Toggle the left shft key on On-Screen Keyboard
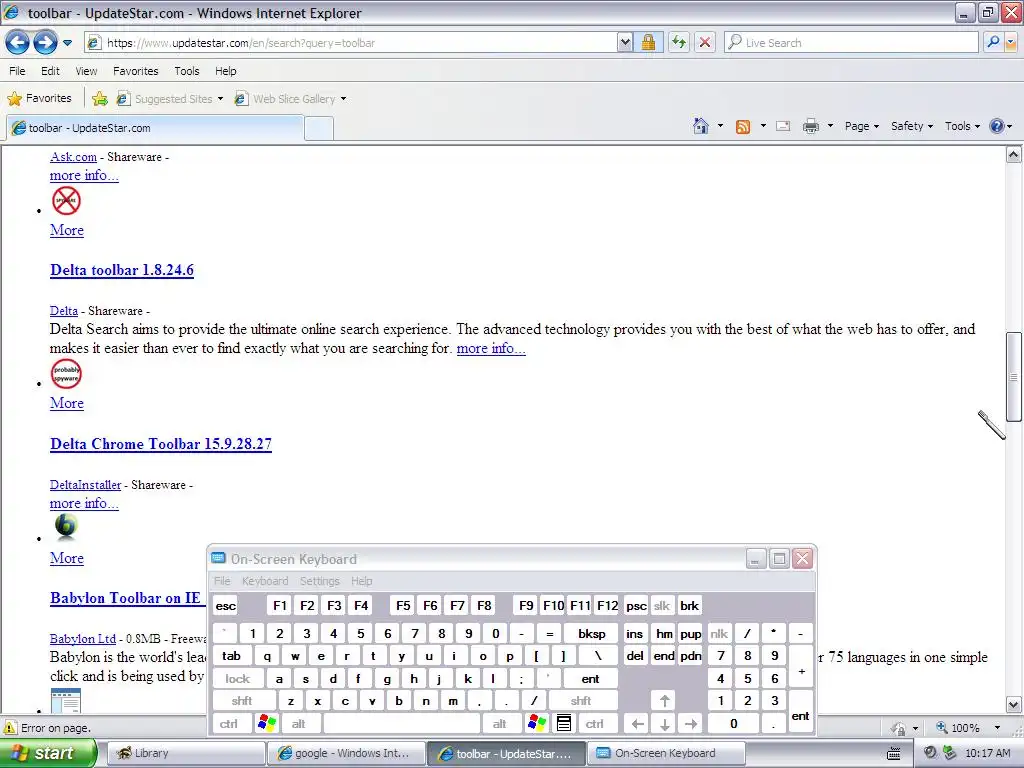The image size is (1024, 768). 242,701
